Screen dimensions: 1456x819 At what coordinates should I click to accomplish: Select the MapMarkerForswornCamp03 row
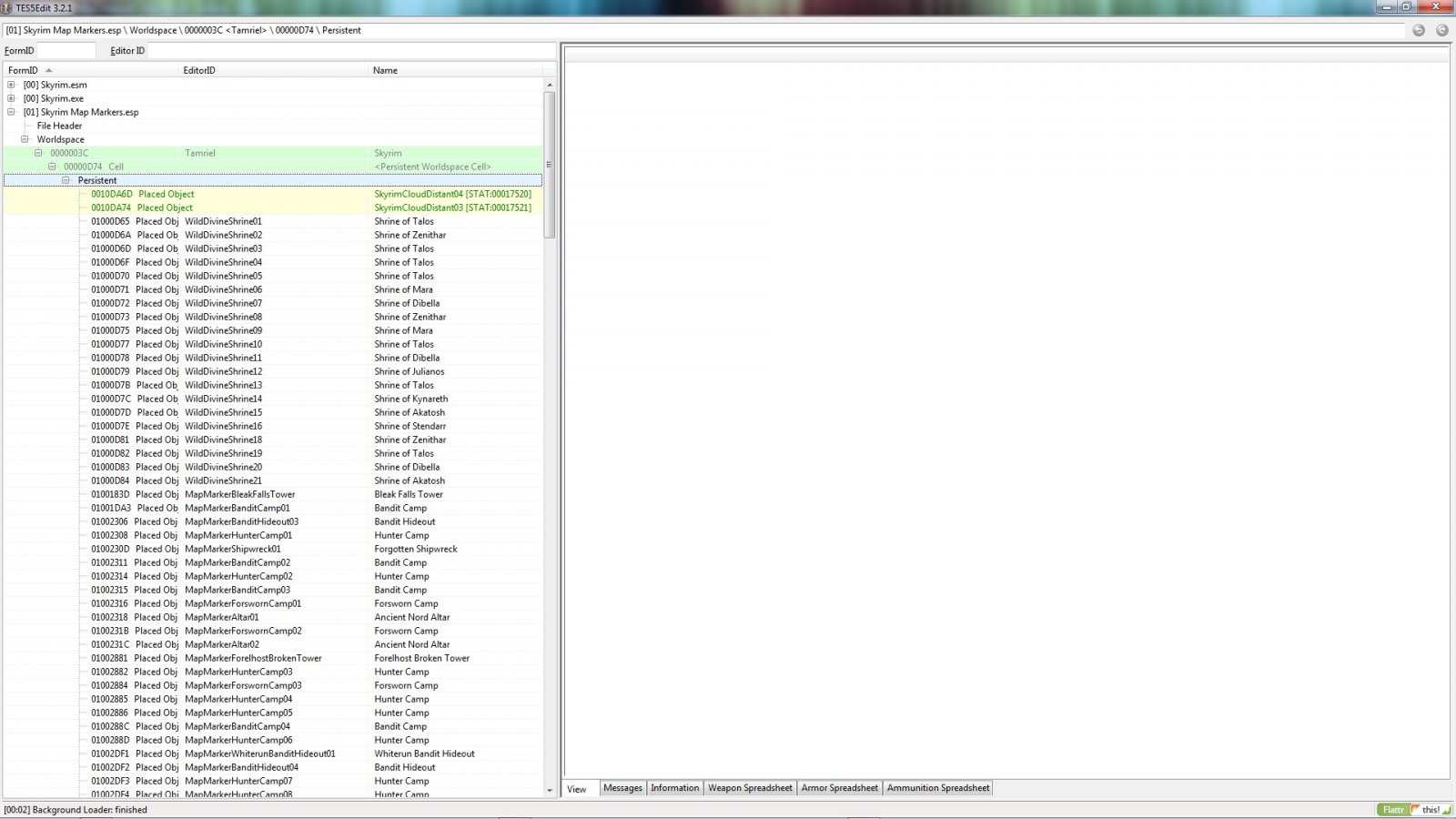pyautogui.click(x=273, y=685)
